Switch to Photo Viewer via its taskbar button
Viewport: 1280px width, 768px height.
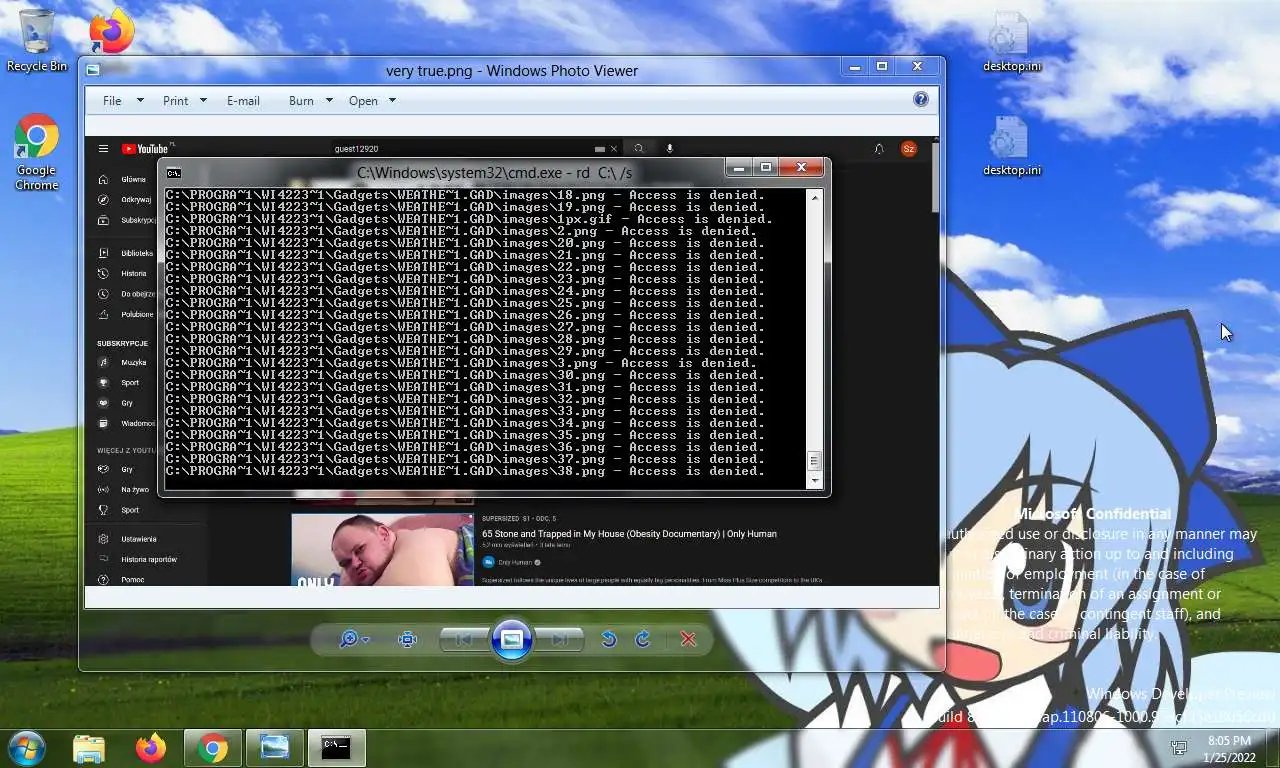tap(274, 748)
